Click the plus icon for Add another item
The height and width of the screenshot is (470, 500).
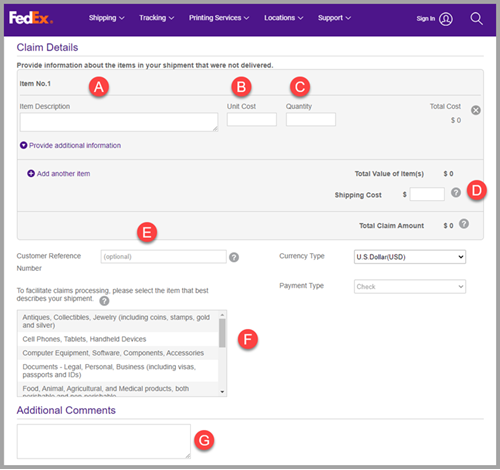31,173
